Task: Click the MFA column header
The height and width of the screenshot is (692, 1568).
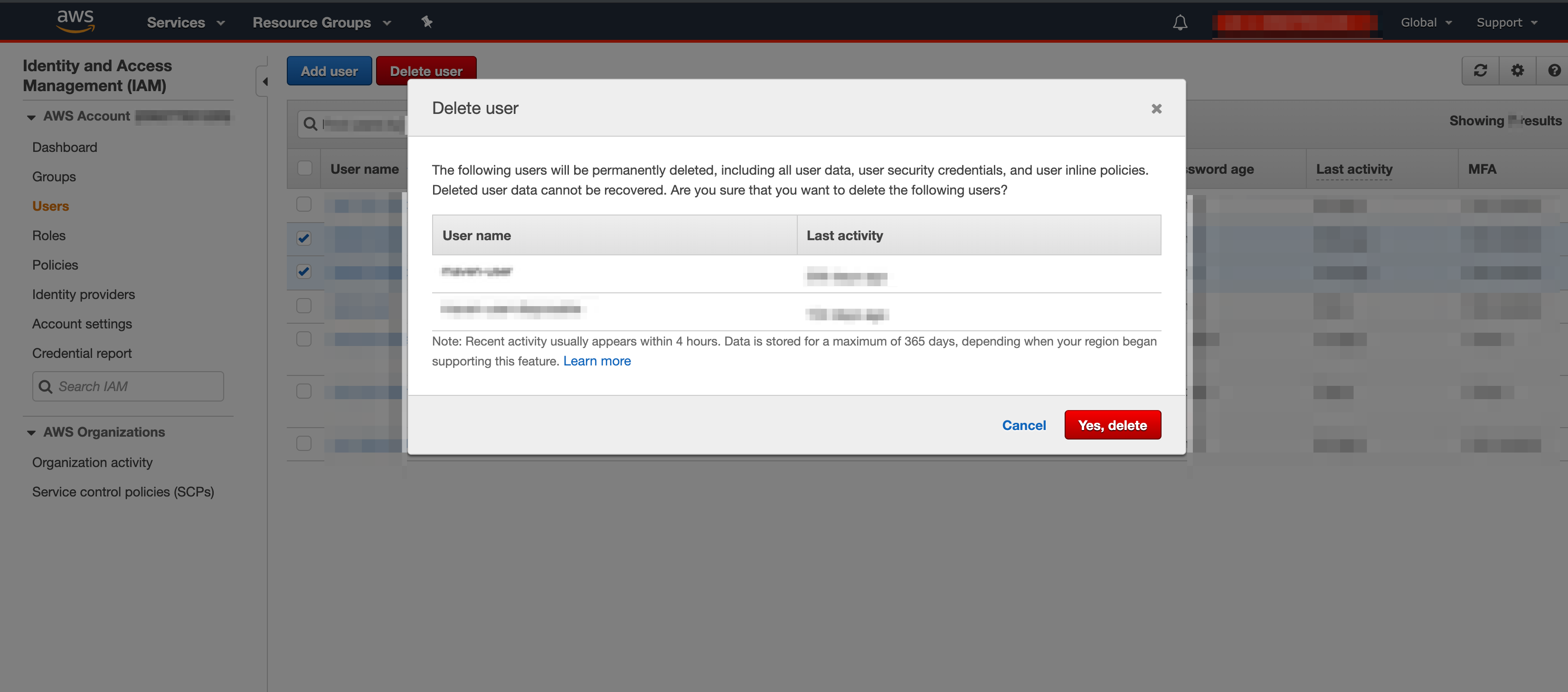Action: 1482,169
